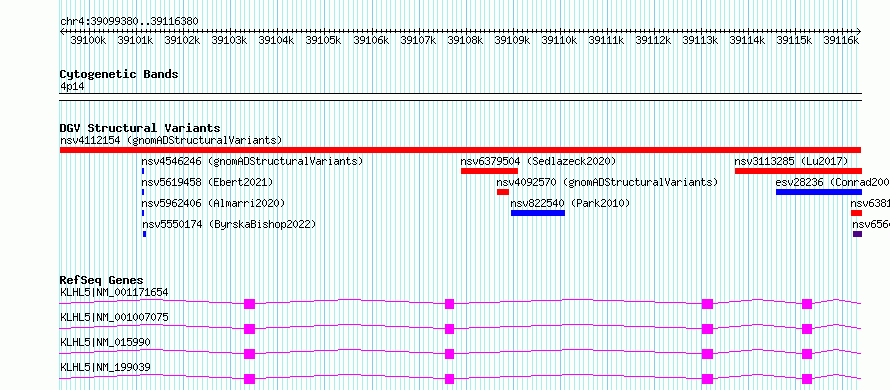Click first exon box of KLHL5|NM_001171654
This screenshot has width=890, height=390.
coord(249,304)
